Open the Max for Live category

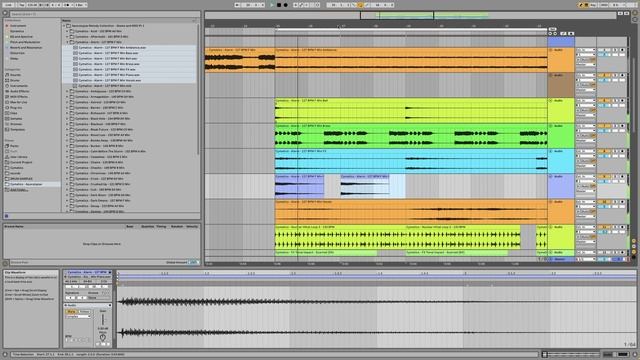pos(18,102)
